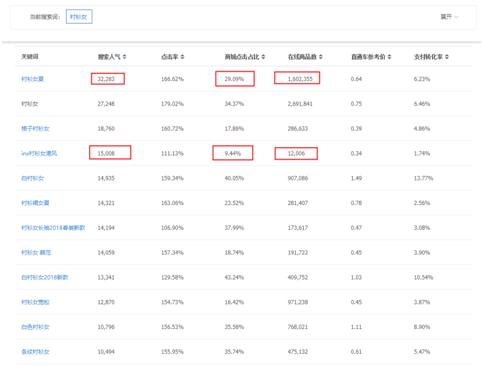Open keyword link with 14,321 search popularity

pos(35,203)
